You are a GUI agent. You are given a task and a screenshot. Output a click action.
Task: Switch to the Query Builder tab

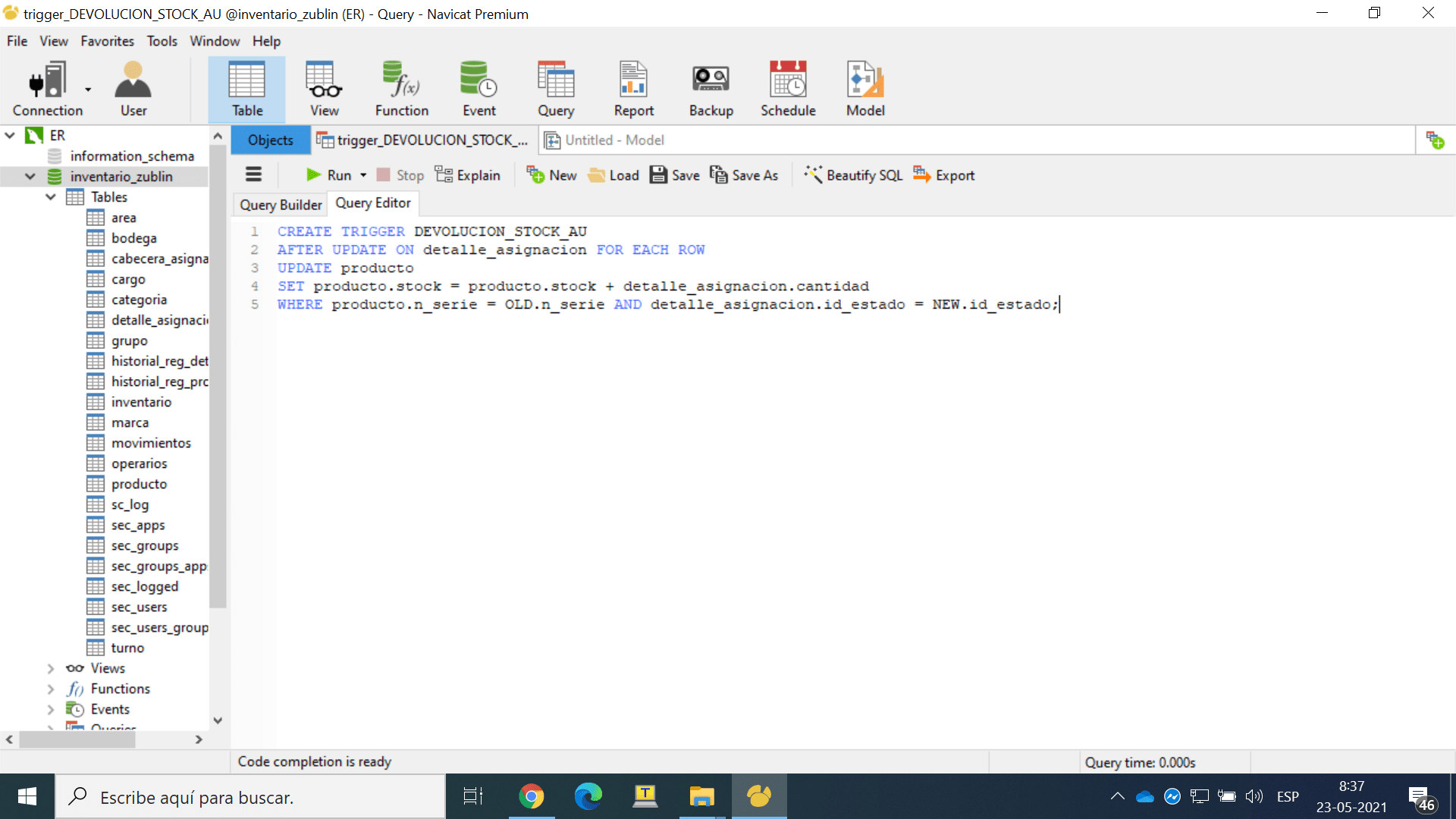281,204
